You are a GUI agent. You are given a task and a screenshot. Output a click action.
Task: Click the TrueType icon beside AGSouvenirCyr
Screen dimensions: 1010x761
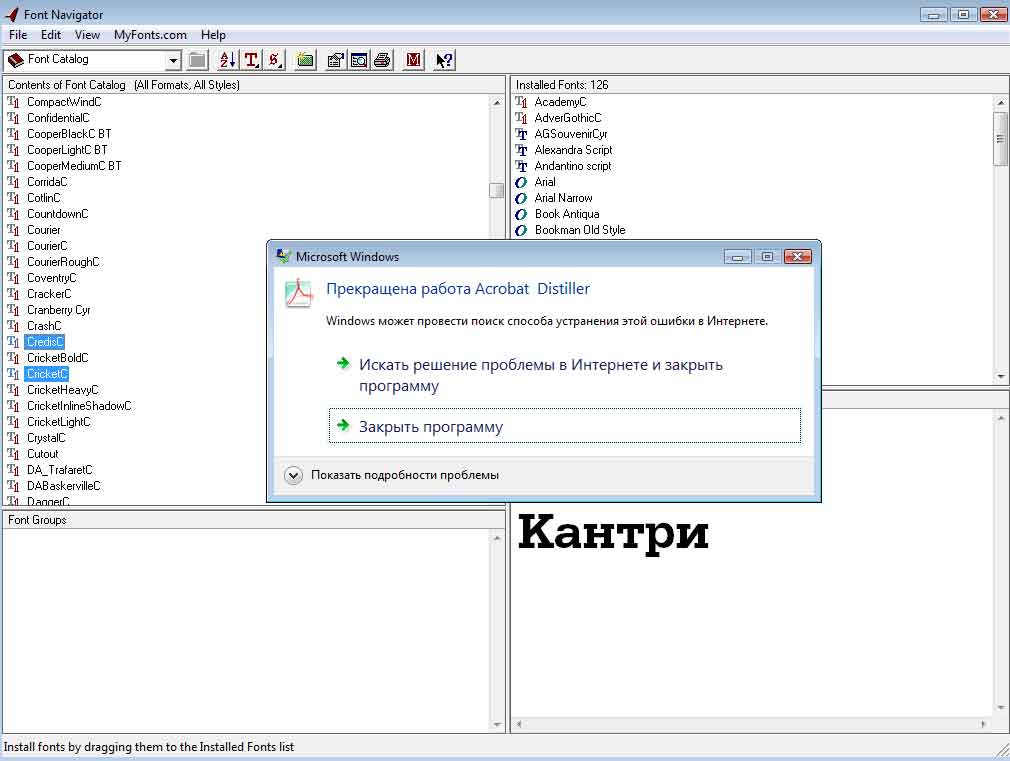coord(521,134)
